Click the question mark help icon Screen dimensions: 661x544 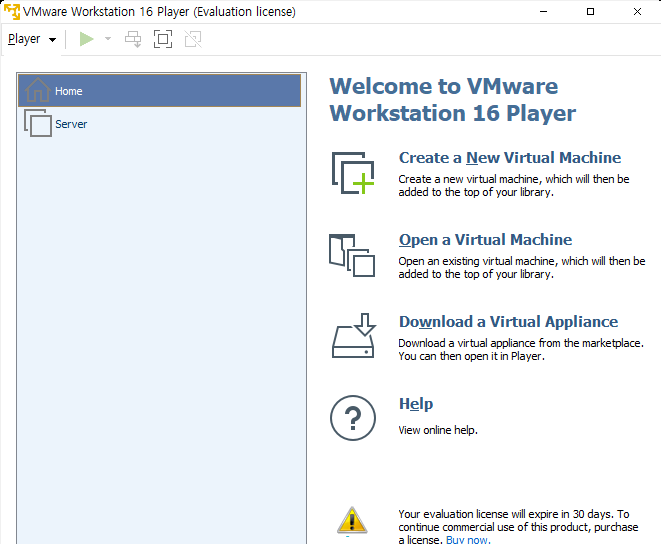pyautogui.click(x=353, y=418)
